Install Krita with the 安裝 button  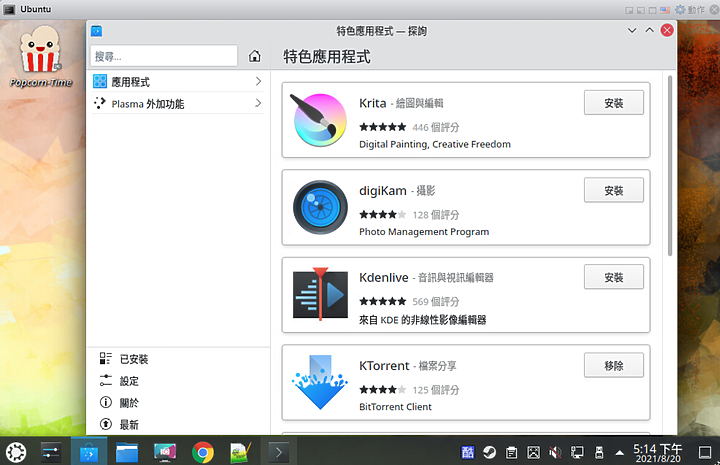pyautogui.click(x=613, y=103)
